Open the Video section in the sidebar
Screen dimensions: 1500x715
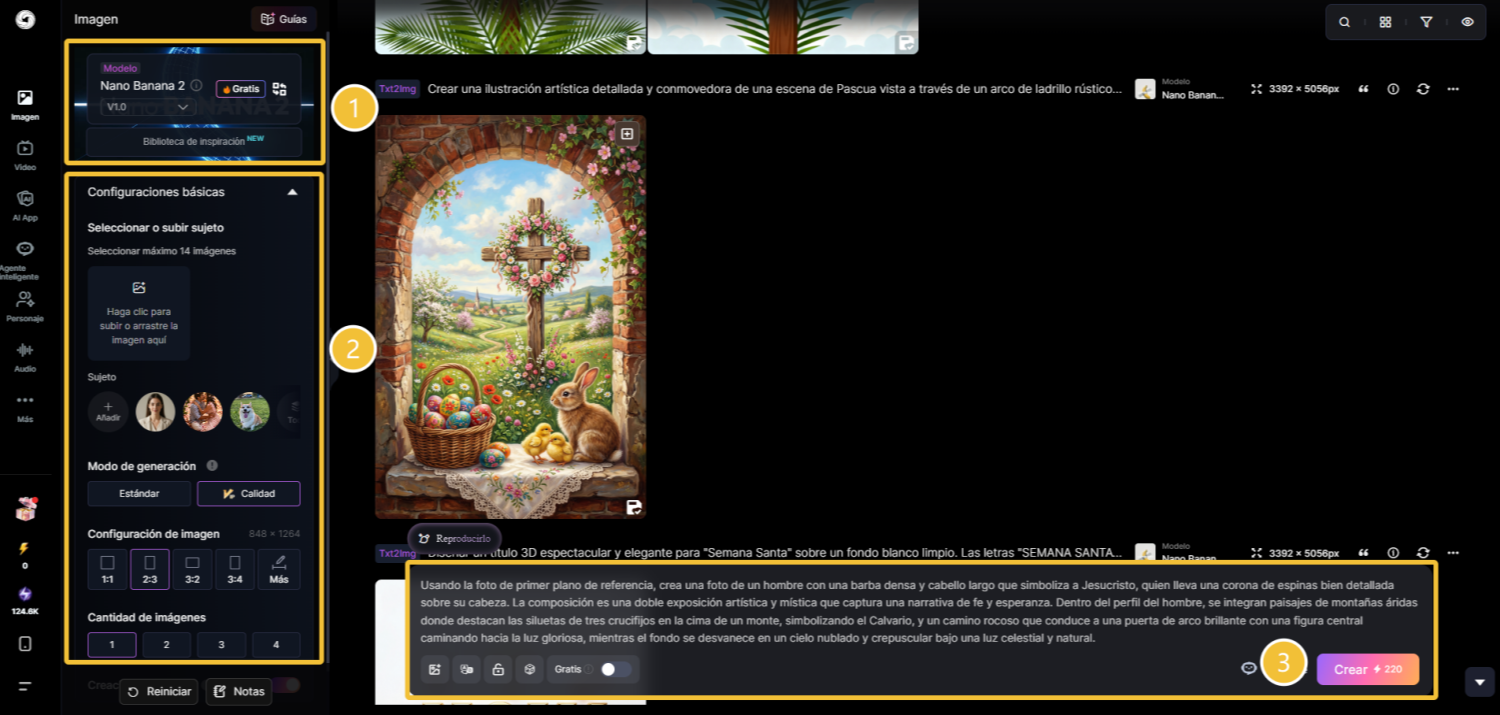[x=25, y=153]
